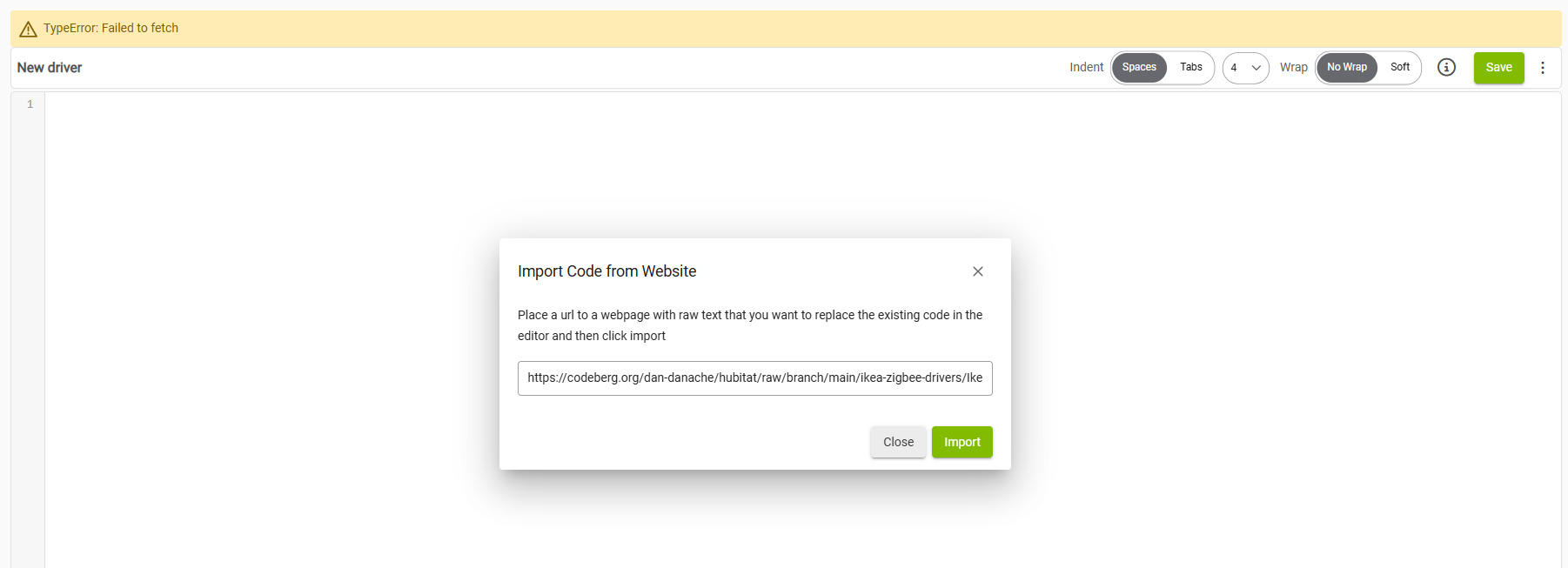Click the Import button in the dialog
1568x568 pixels.
pos(962,442)
